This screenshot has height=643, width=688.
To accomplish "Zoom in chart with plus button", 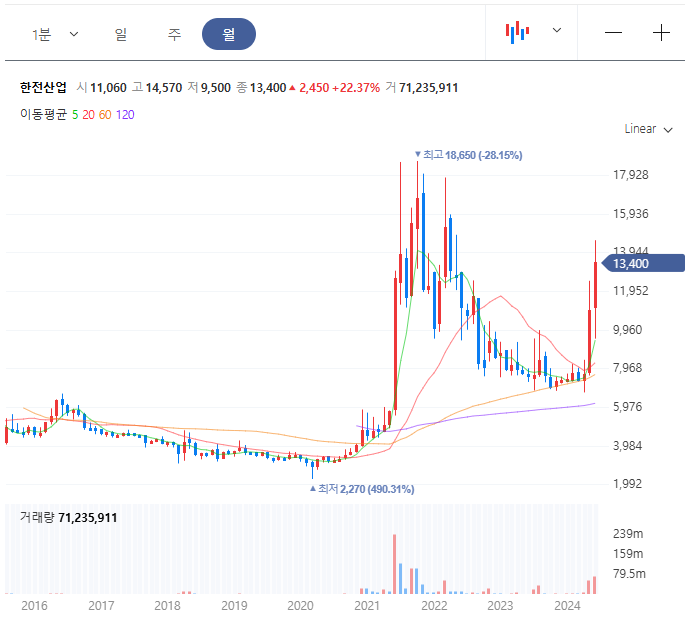I will click(661, 32).
